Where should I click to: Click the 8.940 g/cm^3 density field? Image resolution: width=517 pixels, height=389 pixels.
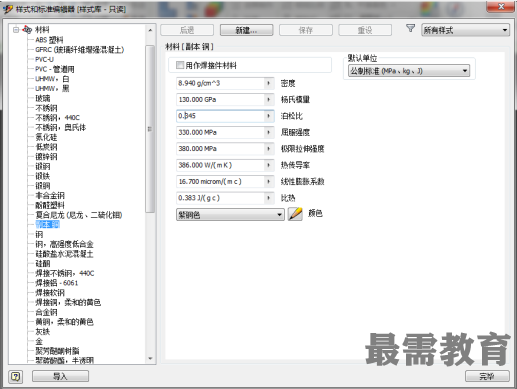tap(220, 83)
